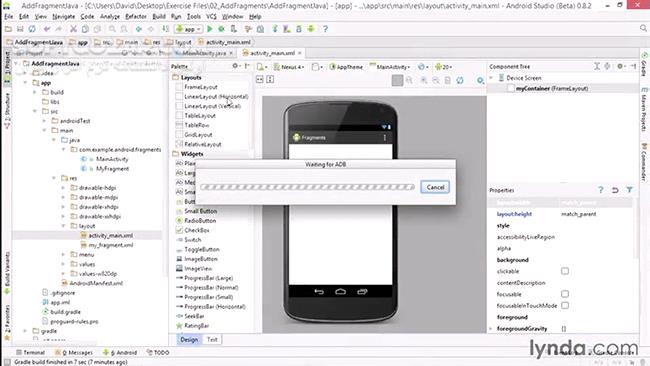Switch to the Text editor tab
The width and height of the screenshot is (650, 366).
tap(212, 339)
